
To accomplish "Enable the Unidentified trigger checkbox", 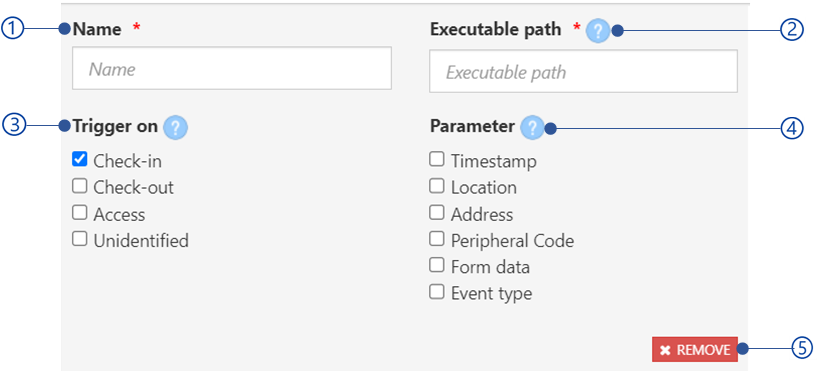I will (x=79, y=239).
